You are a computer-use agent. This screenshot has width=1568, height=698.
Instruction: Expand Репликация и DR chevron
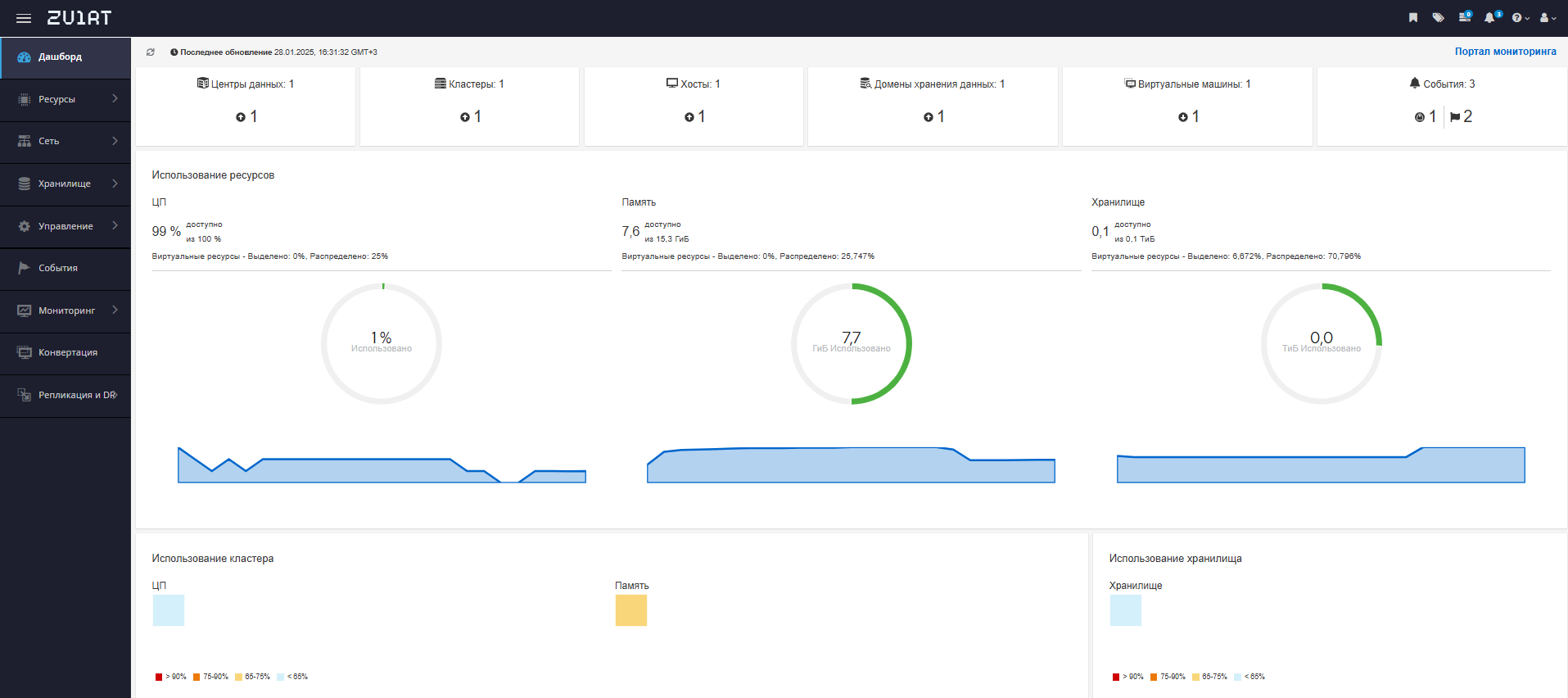click(x=115, y=395)
